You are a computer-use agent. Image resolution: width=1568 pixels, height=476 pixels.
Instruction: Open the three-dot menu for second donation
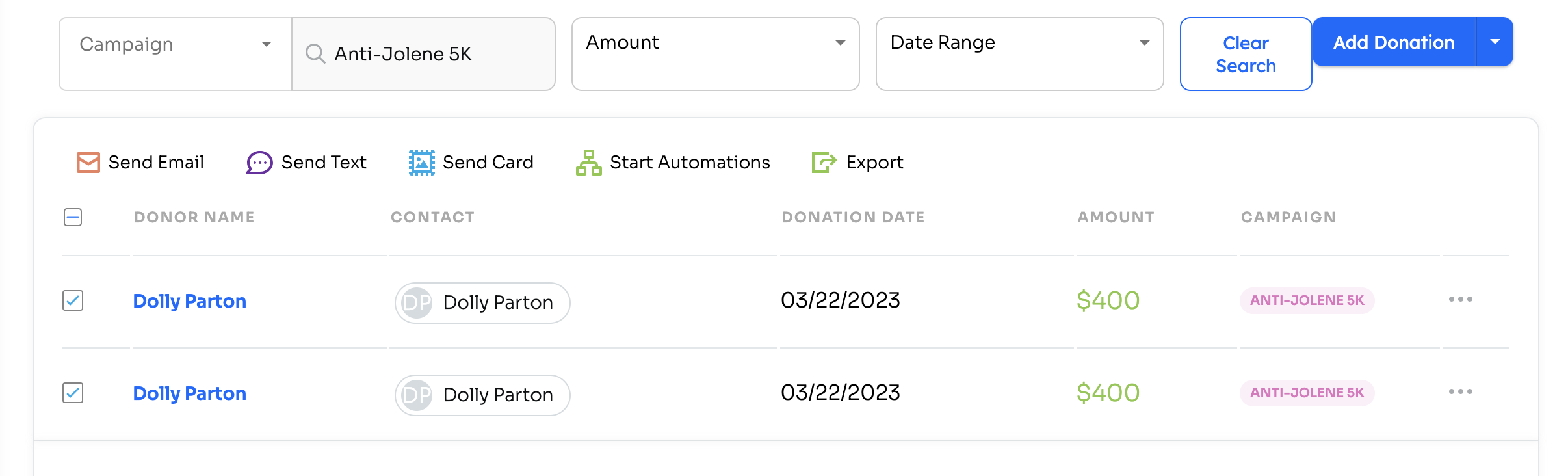tap(1460, 391)
